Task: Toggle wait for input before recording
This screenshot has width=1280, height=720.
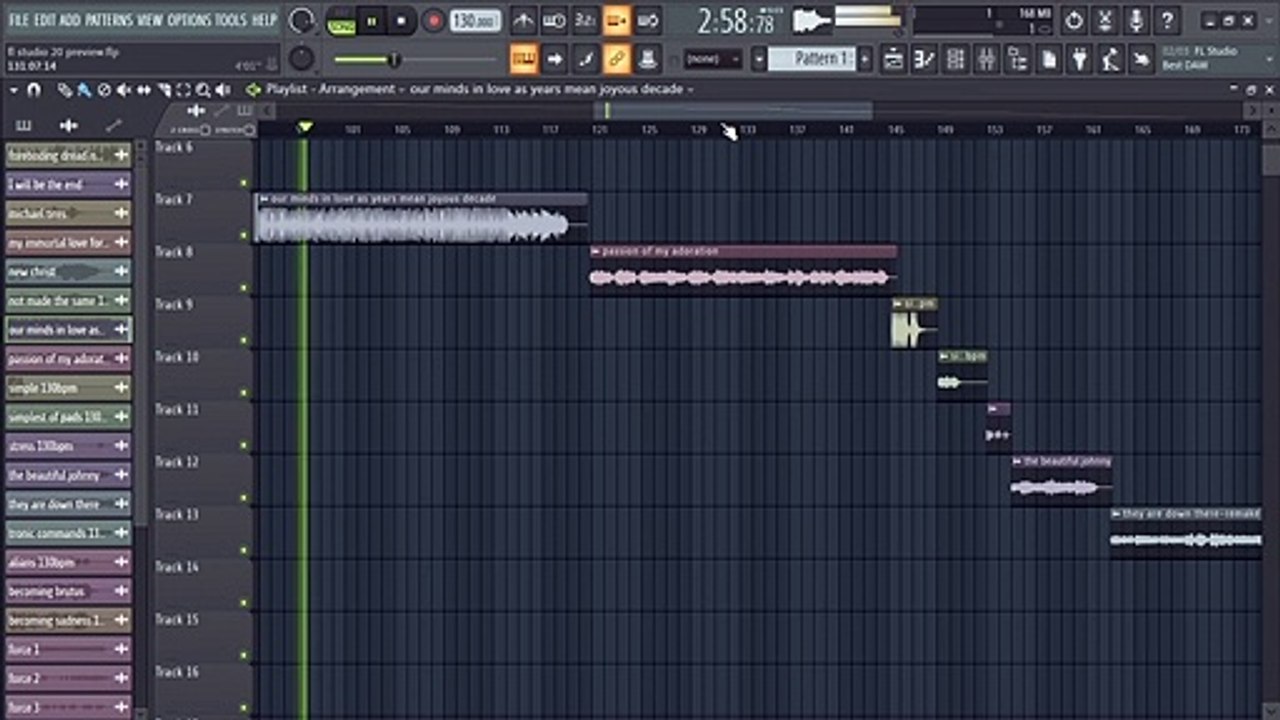Action: pos(554,20)
